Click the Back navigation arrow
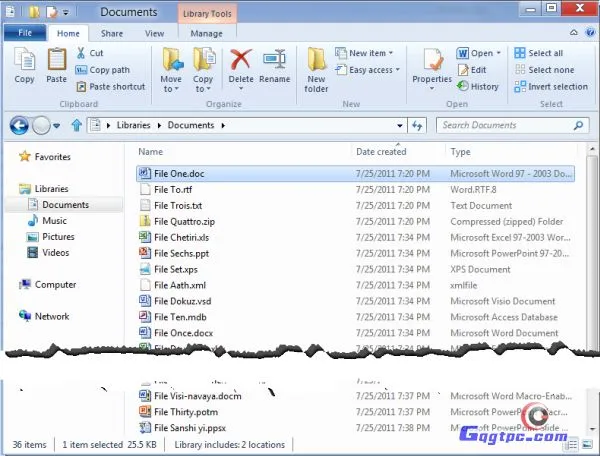The height and width of the screenshot is (456, 600). (x=18, y=126)
